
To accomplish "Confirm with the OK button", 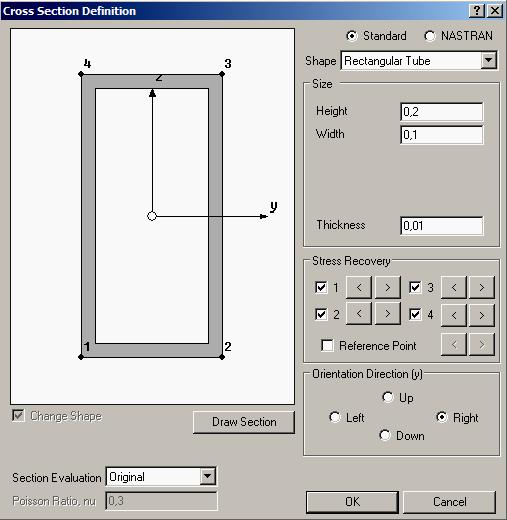I will point(352,502).
